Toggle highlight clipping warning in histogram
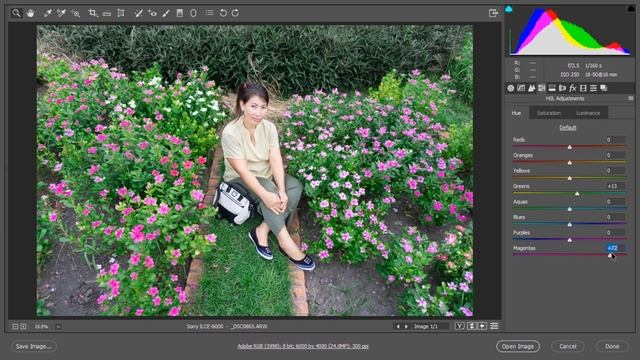This screenshot has height=360, width=640. coord(631,9)
